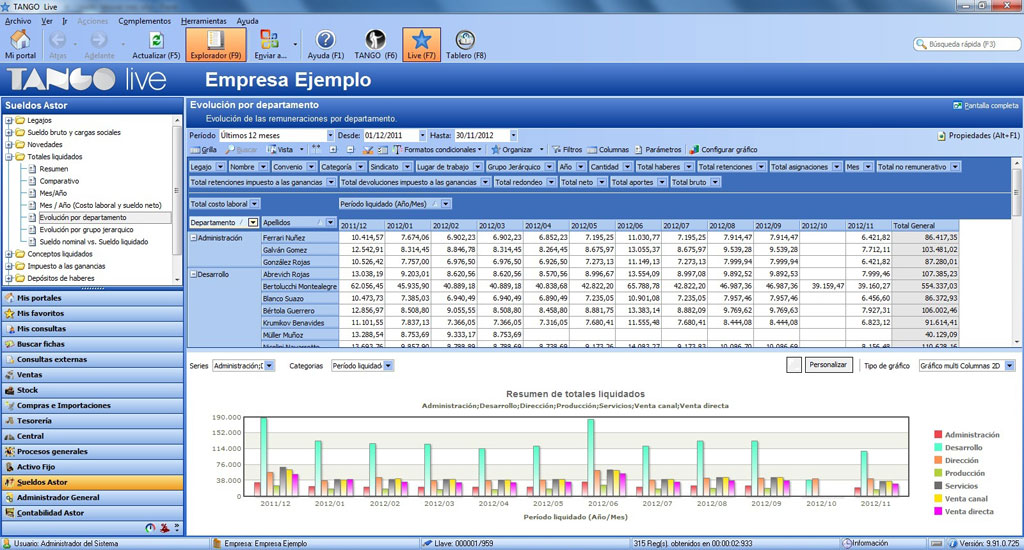
Task: Open the Complementos menu
Action: click(144, 21)
